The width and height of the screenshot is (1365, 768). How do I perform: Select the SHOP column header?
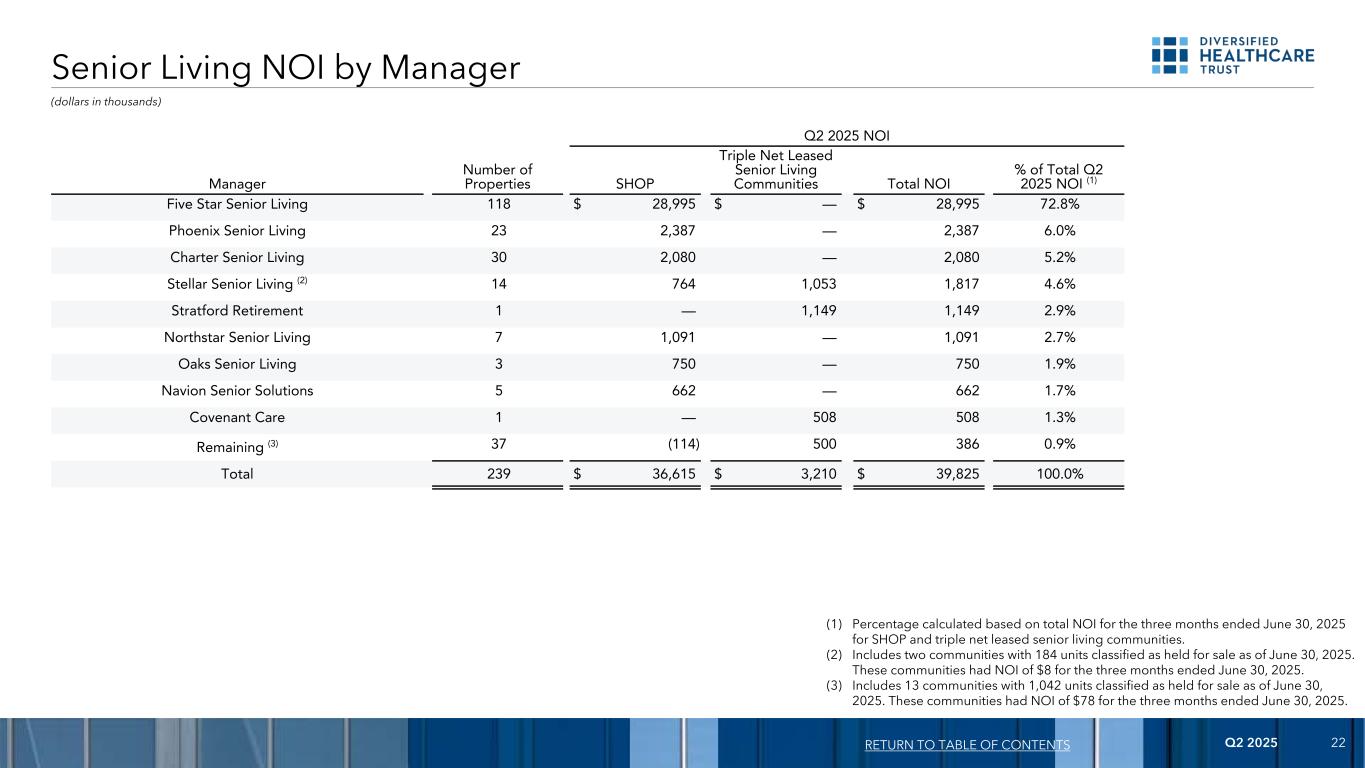point(635,184)
